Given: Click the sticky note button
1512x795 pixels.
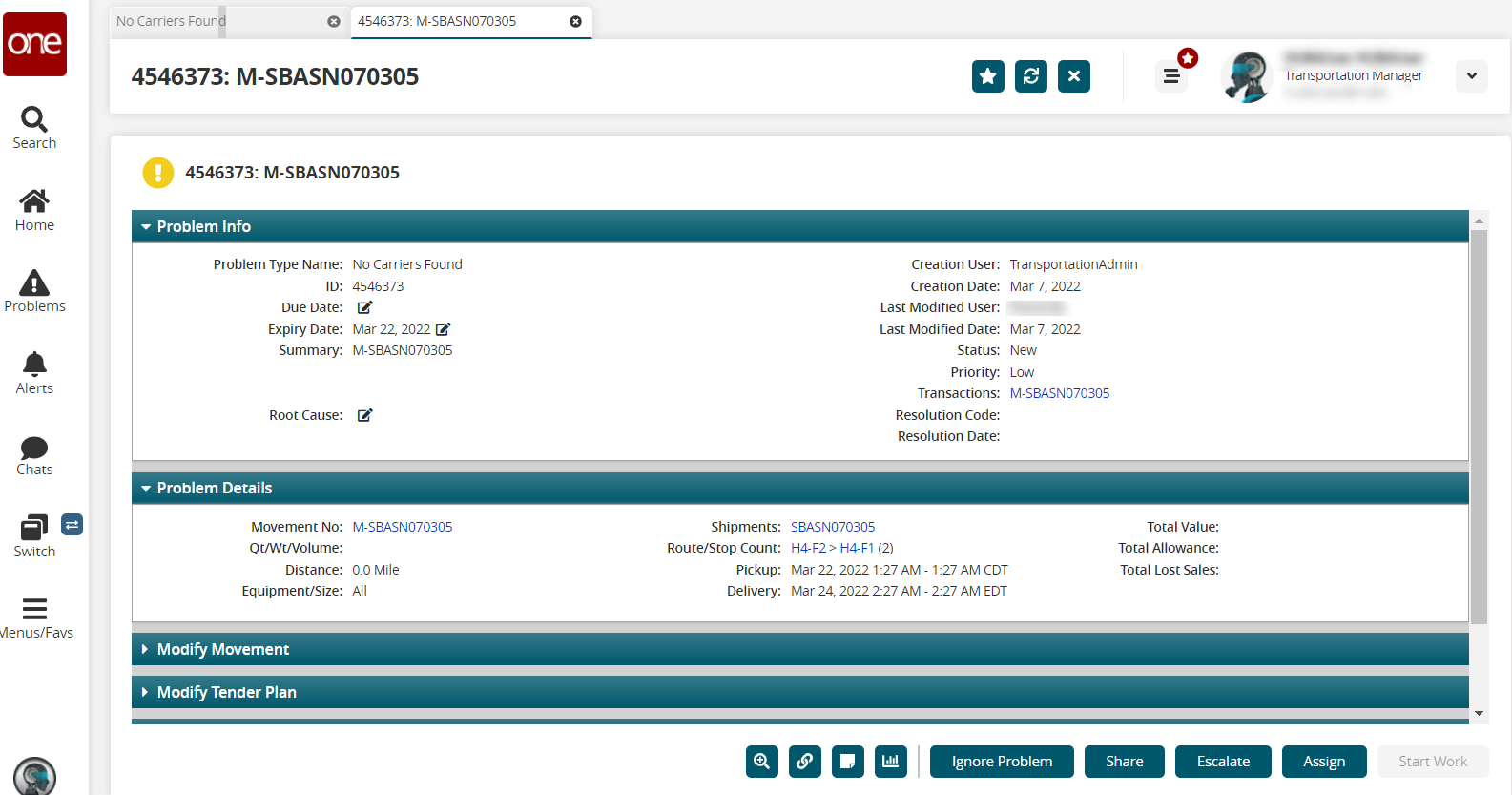Looking at the screenshot, I should [x=848, y=762].
